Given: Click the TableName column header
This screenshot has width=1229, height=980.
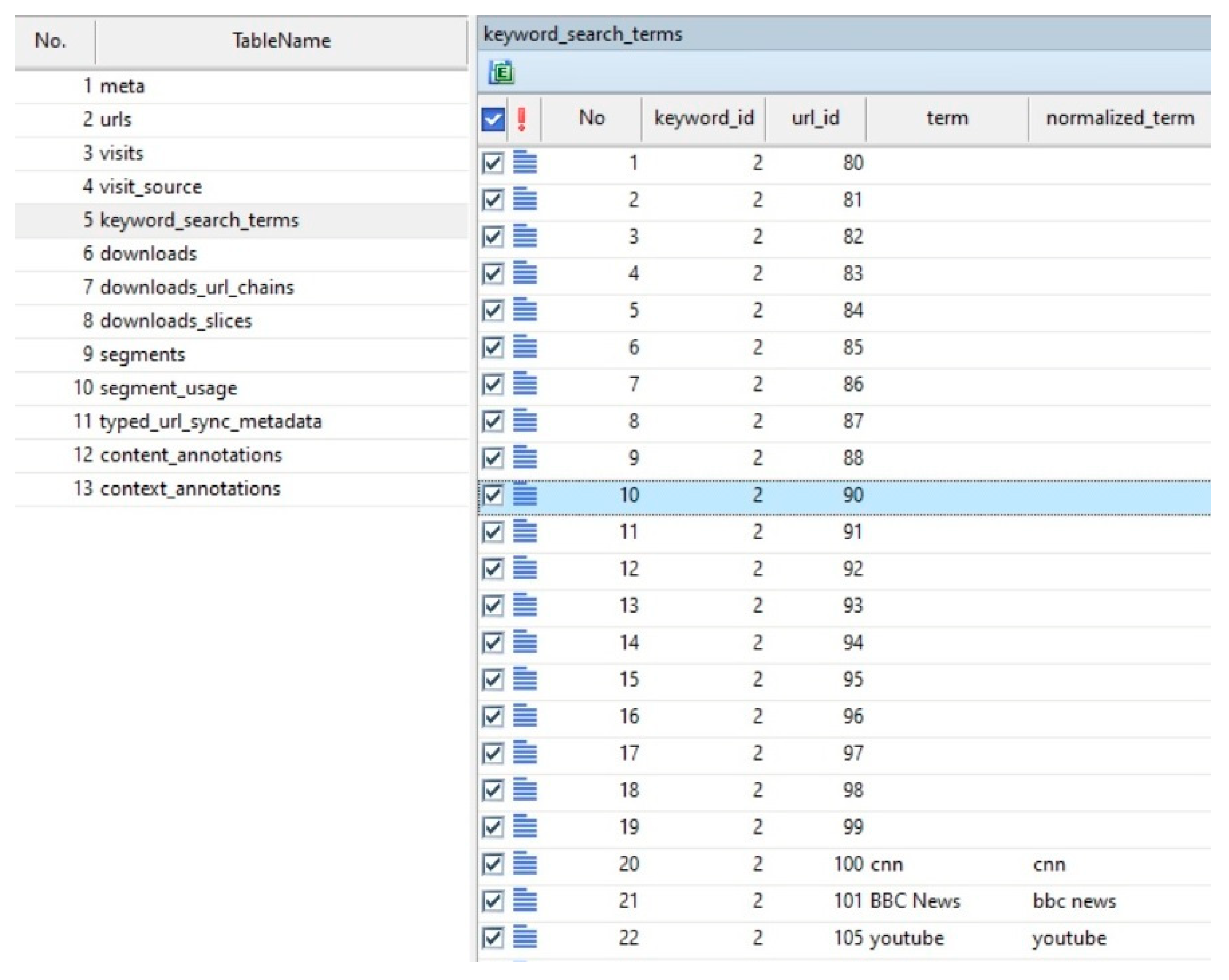Looking at the screenshot, I should 281,40.
